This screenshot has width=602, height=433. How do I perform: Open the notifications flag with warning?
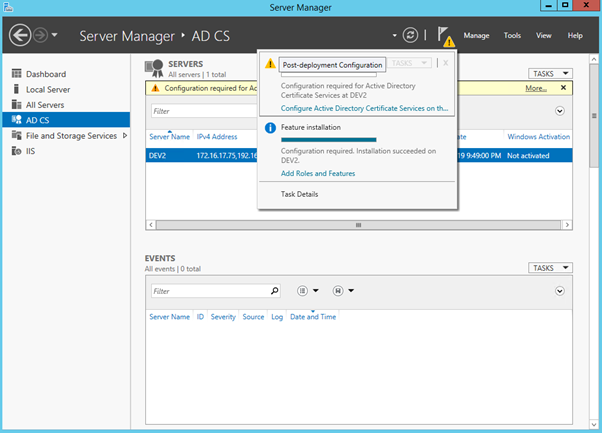pos(445,37)
